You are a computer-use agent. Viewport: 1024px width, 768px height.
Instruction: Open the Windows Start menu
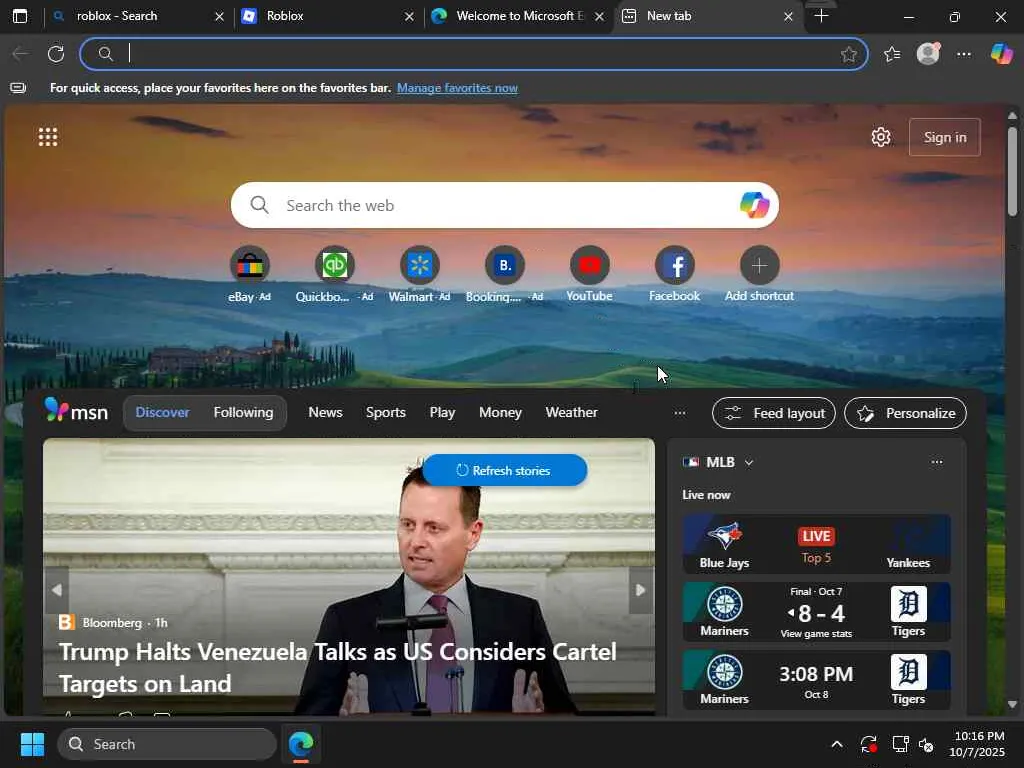pyautogui.click(x=32, y=744)
